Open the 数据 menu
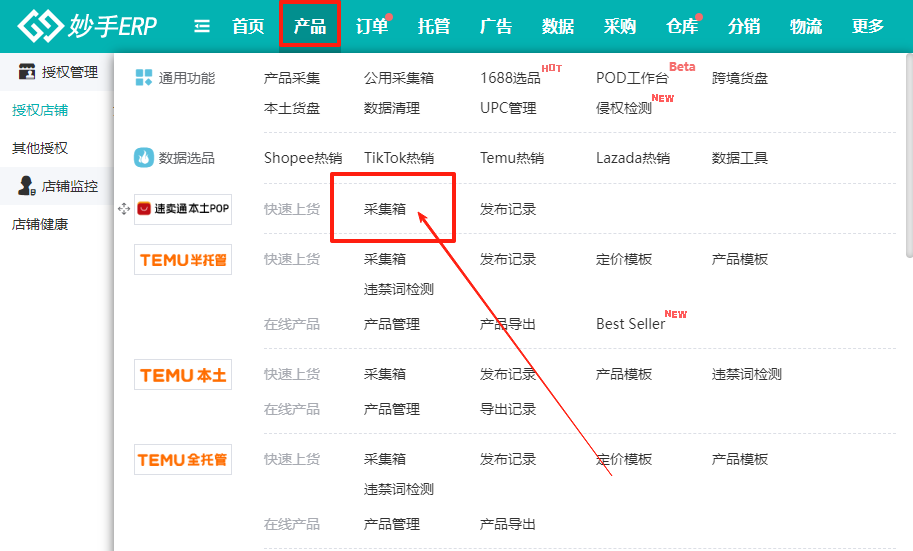 tap(558, 26)
